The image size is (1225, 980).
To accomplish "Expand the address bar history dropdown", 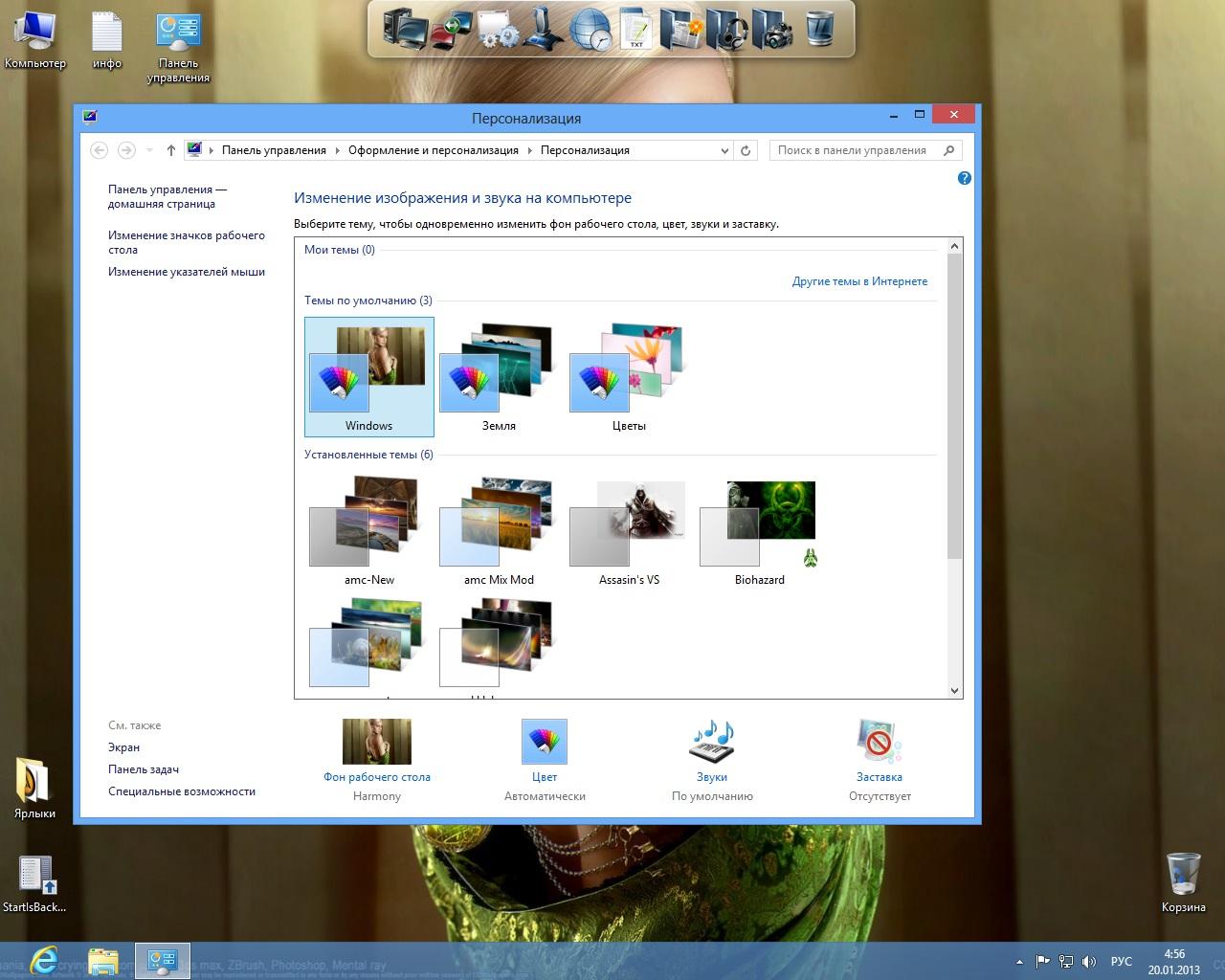I will pos(724,150).
